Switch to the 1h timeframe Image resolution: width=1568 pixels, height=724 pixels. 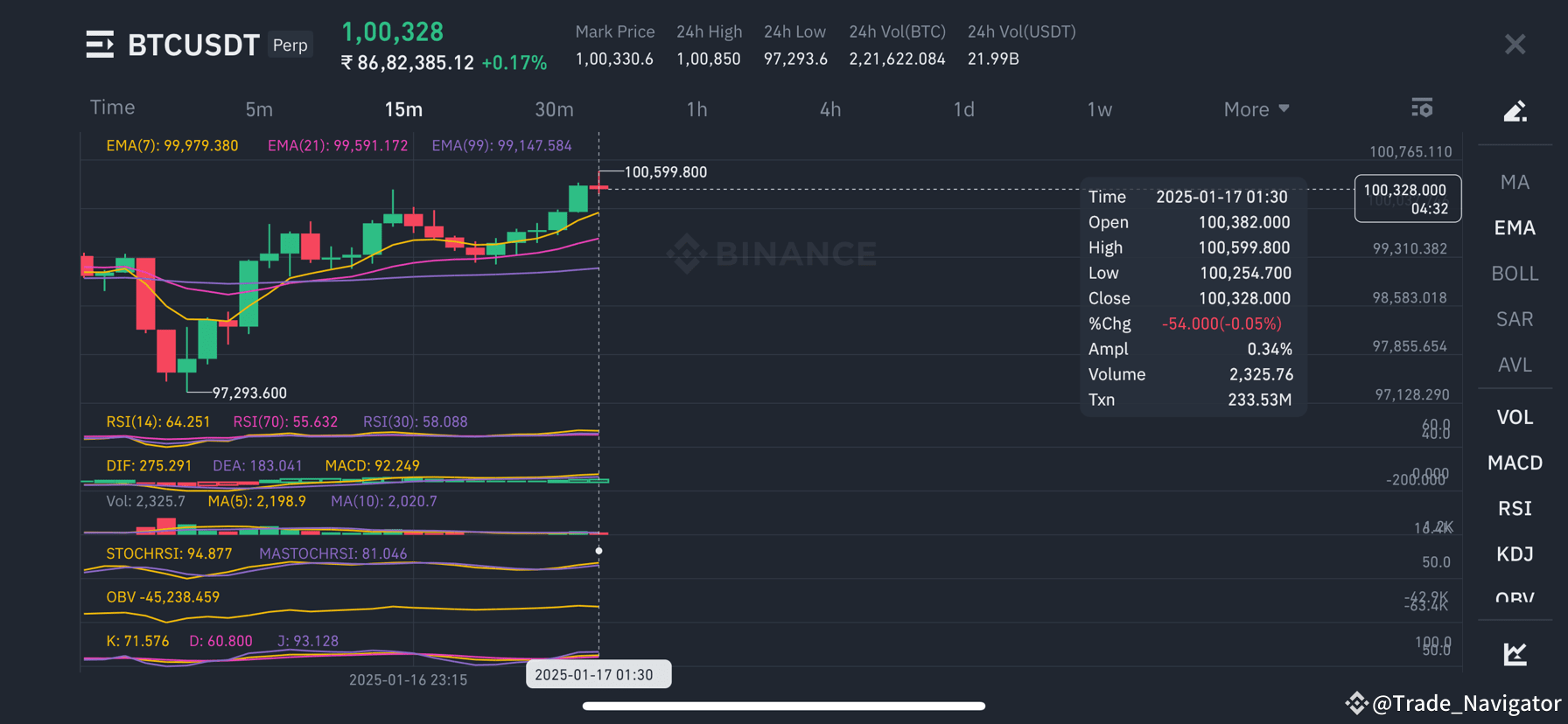(696, 109)
